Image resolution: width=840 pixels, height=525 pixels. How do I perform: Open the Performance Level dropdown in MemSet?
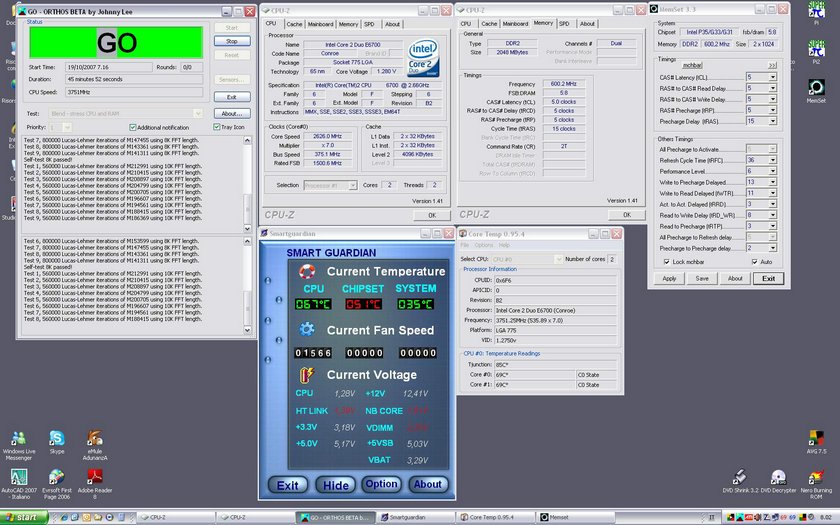click(772, 171)
